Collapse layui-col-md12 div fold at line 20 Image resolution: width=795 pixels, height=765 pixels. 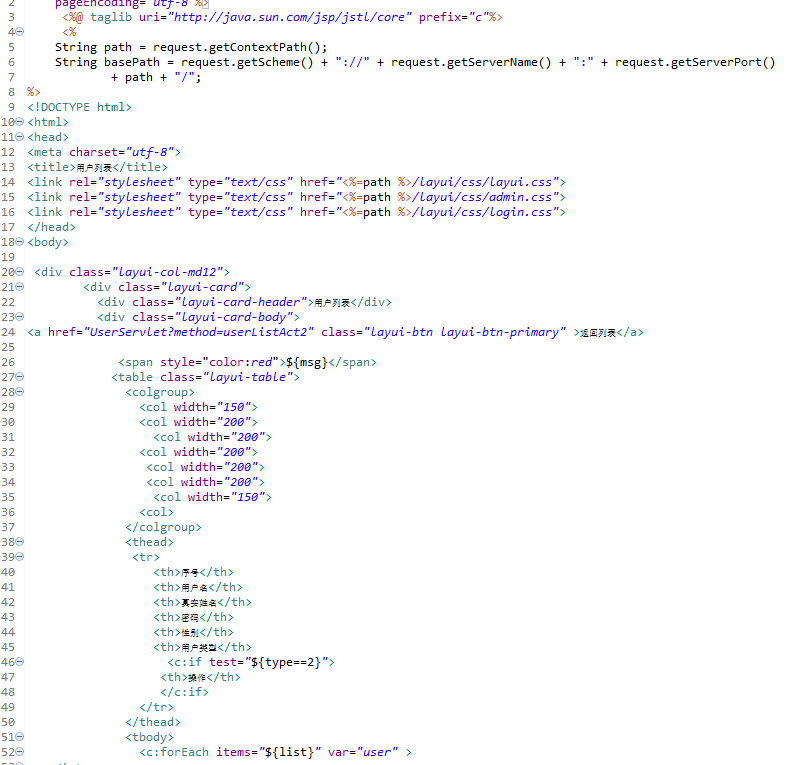click(20, 272)
